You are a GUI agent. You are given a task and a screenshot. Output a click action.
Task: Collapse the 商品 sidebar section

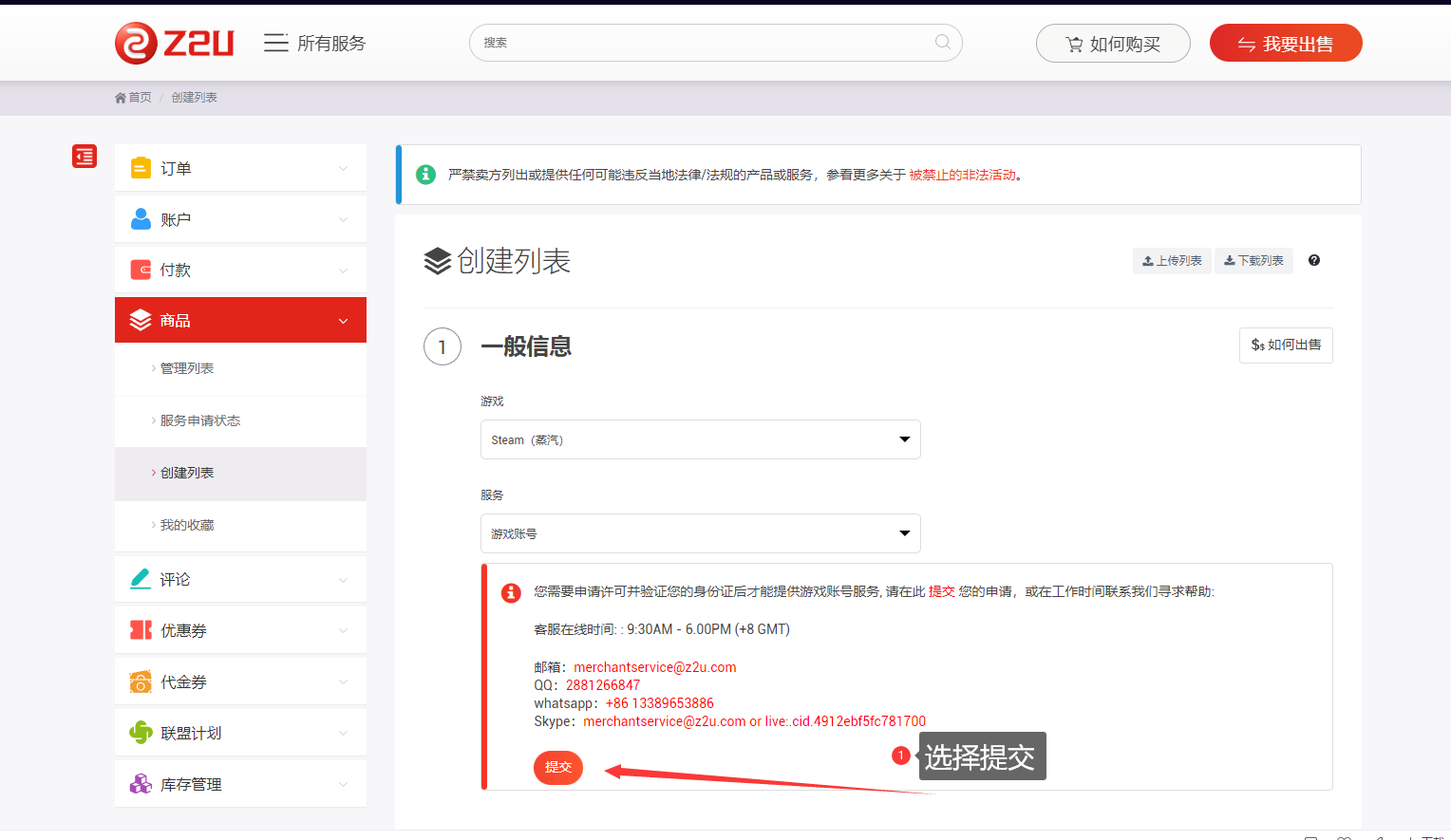click(240, 320)
